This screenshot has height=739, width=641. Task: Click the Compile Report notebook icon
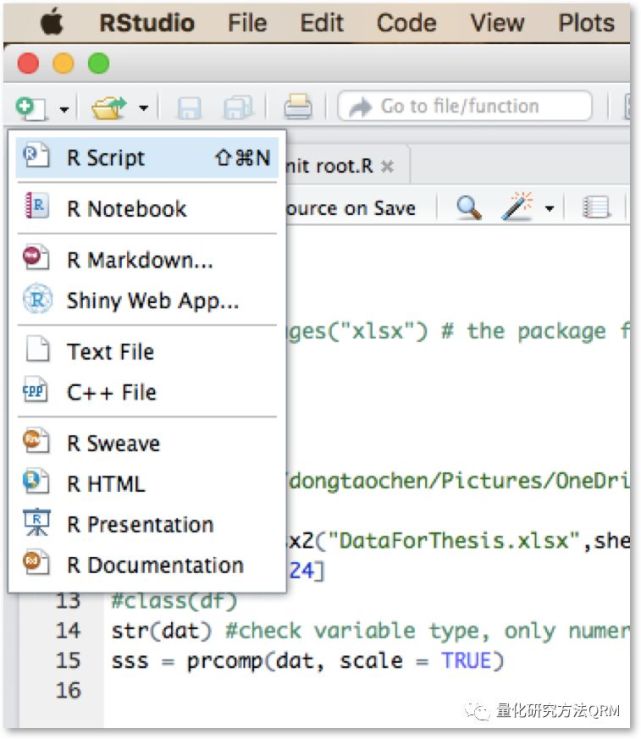596,207
